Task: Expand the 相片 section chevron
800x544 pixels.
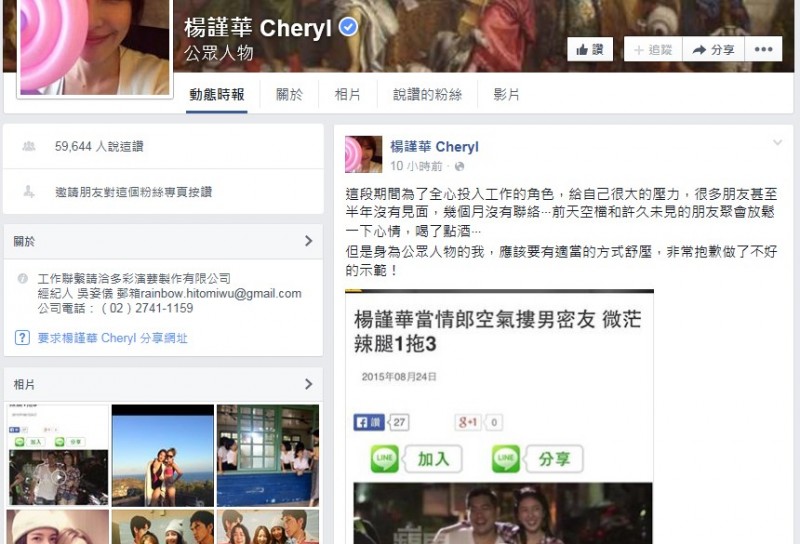Action: click(308, 384)
